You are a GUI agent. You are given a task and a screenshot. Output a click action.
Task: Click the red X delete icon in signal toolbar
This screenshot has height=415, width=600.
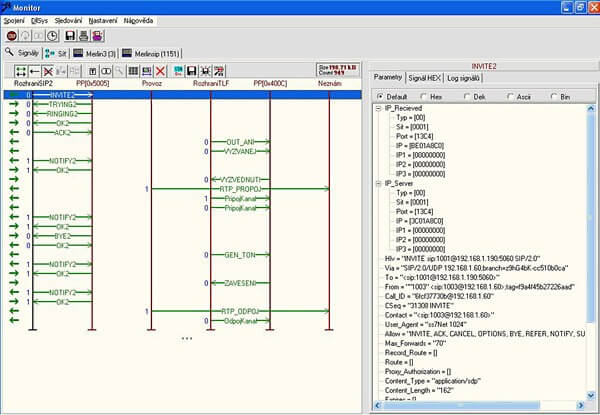(x=161, y=71)
